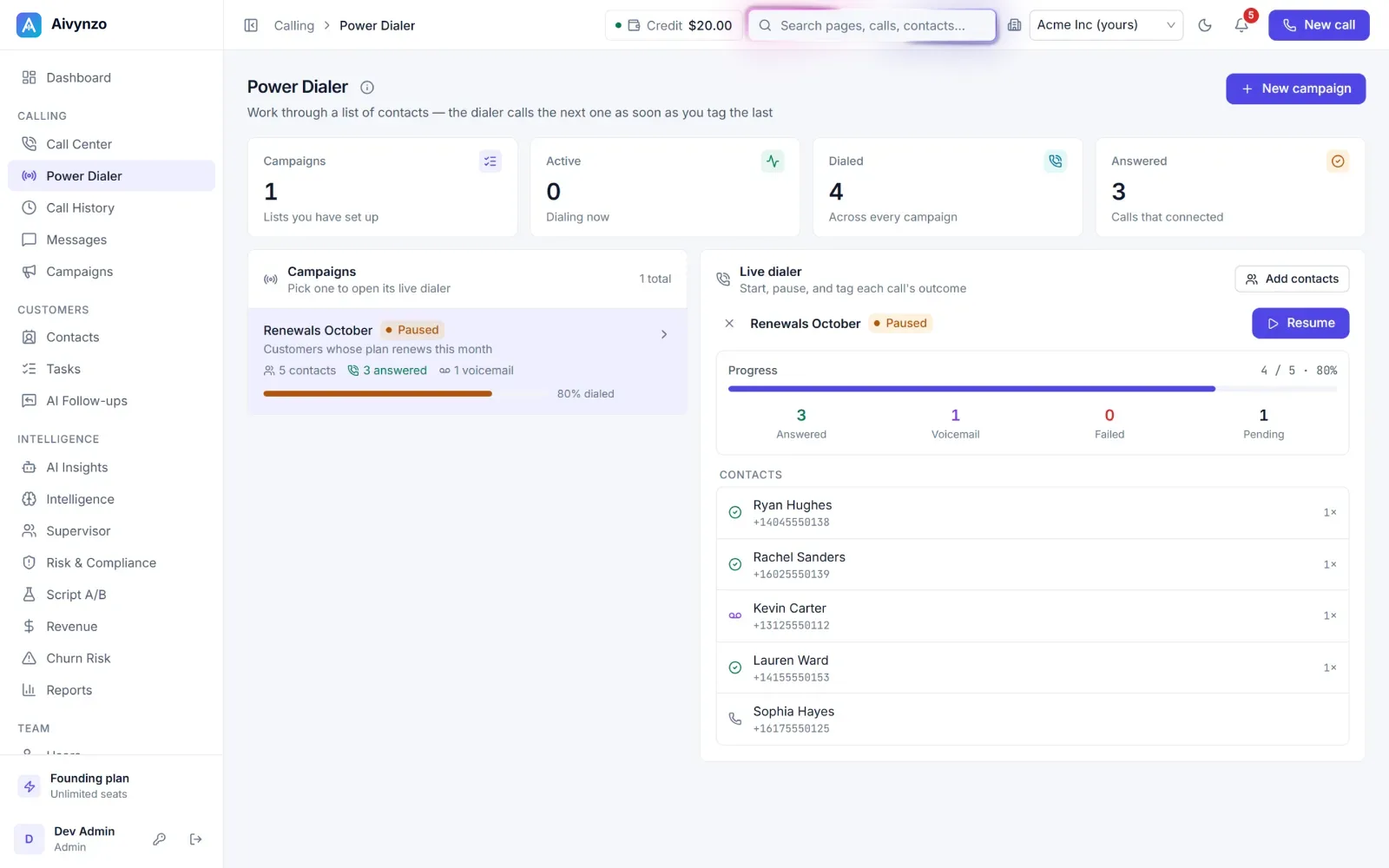1389x868 pixels.
Task: Switch to dark mode with moon icon
Action: coord(1204,25)
